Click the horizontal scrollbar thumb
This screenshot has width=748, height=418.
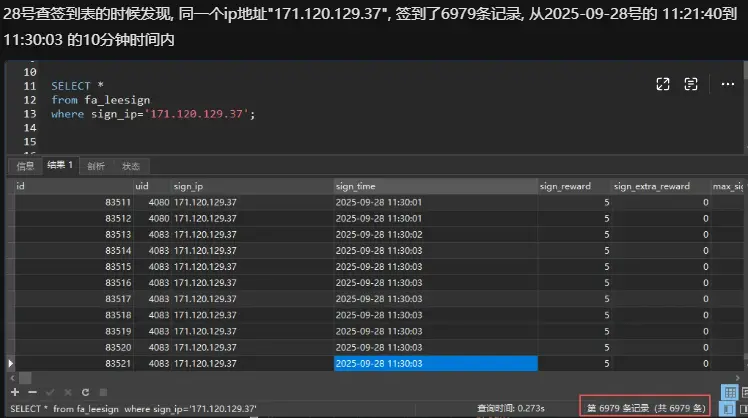click(x=25, y=378)
